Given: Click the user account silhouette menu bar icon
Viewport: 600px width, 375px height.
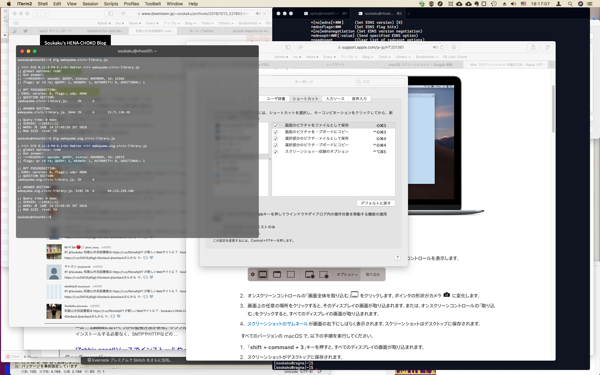Looking at the screenshot, I should pos(559,3).
